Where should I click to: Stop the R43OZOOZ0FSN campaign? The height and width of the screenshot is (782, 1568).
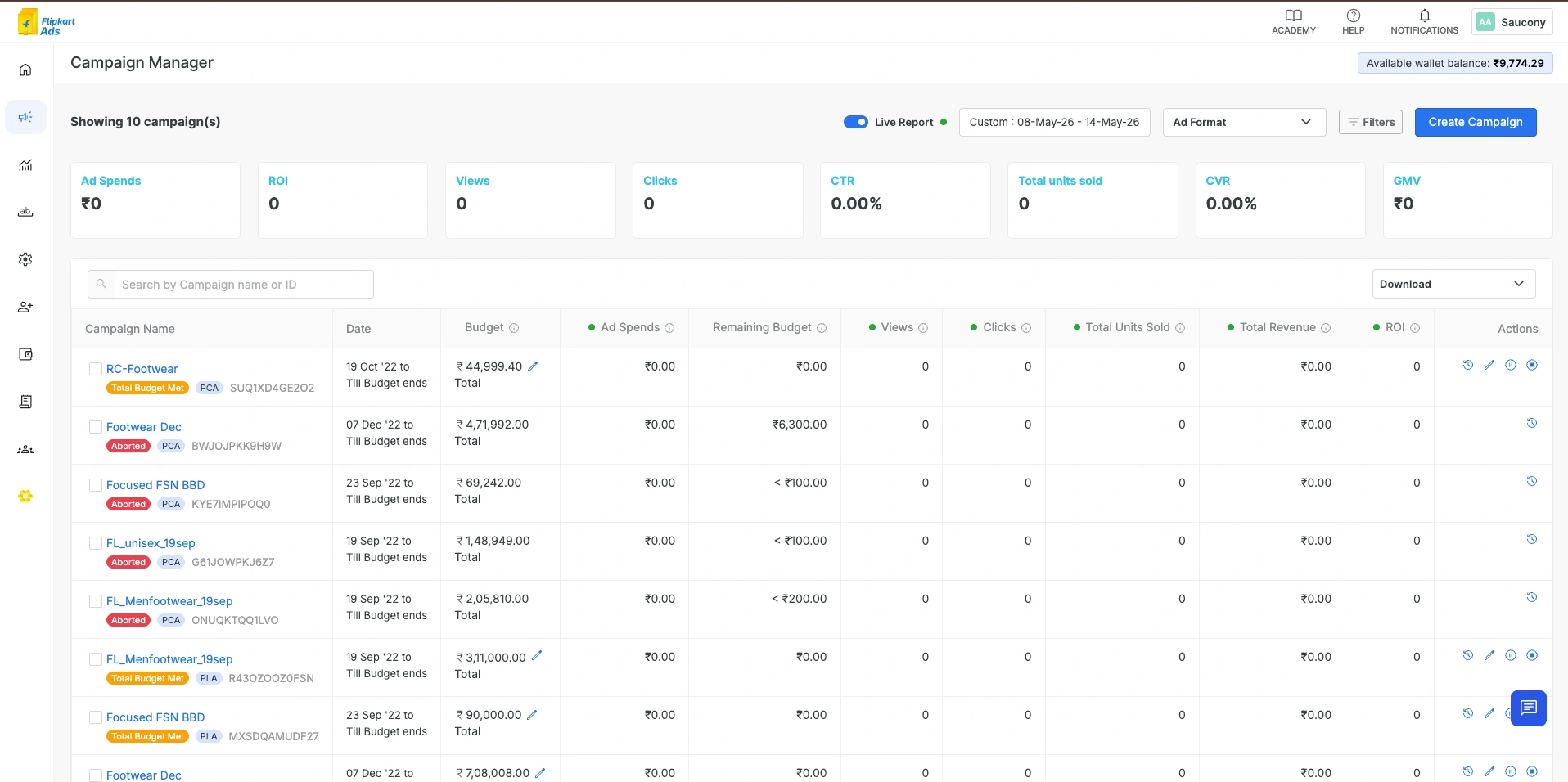[x=1532, y=655]
